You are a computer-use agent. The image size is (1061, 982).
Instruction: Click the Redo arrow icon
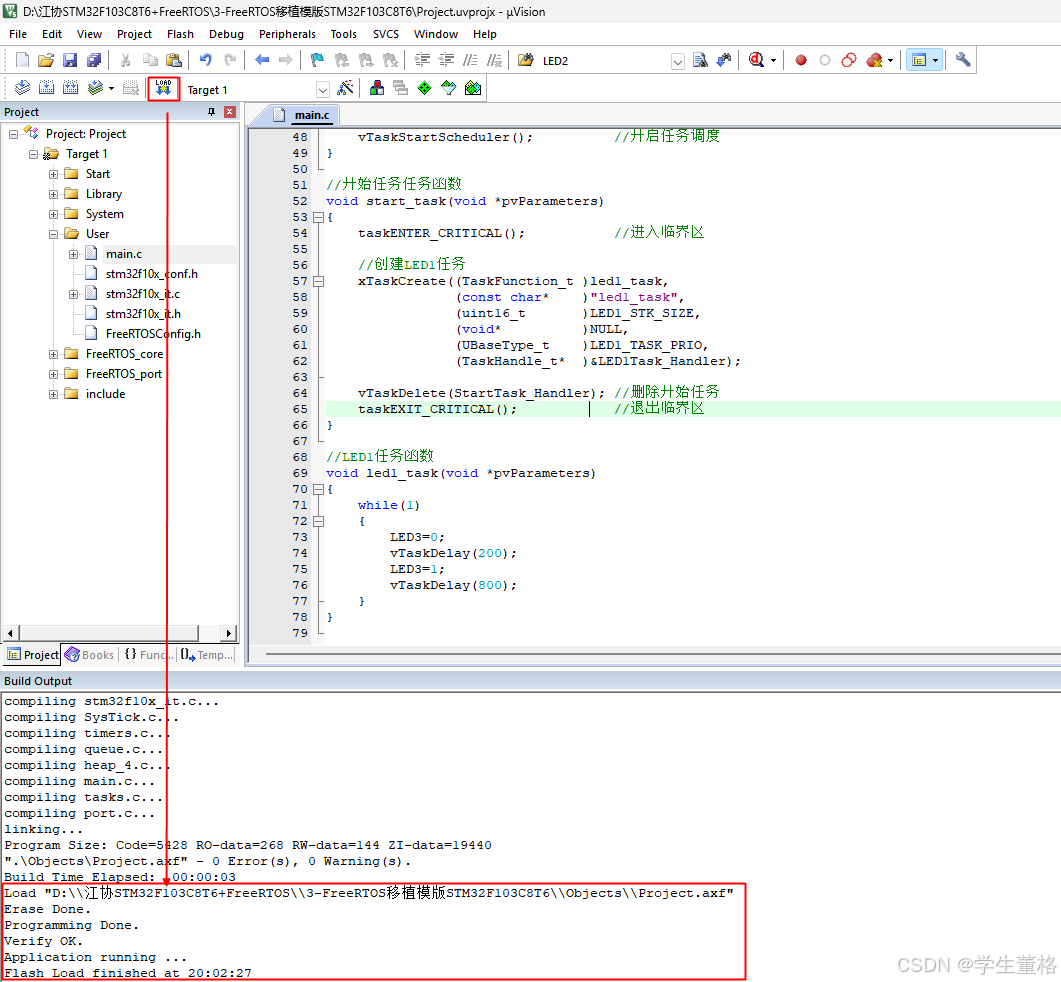(230, 60)
